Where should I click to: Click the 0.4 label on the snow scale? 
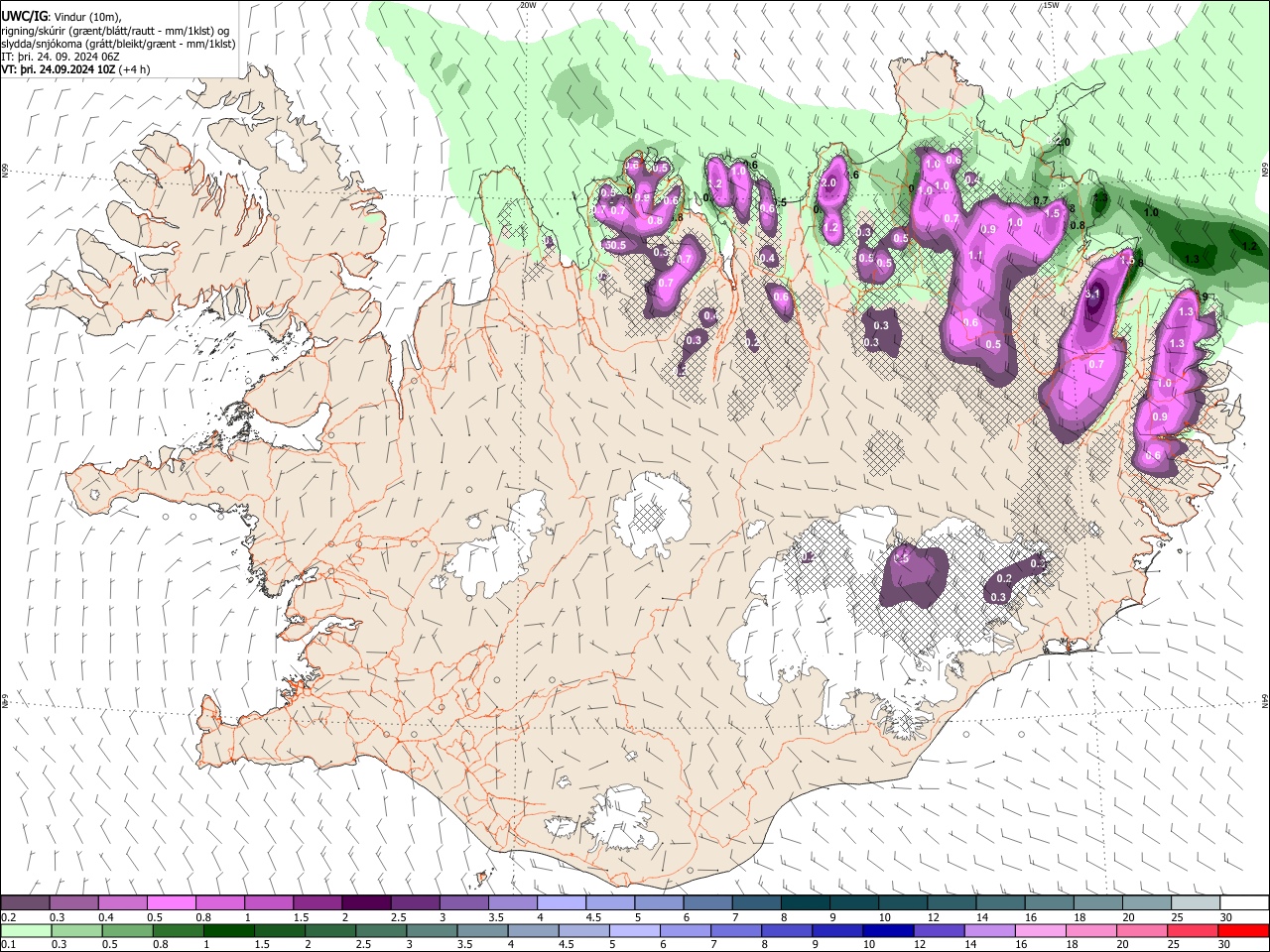pos(106,917)
